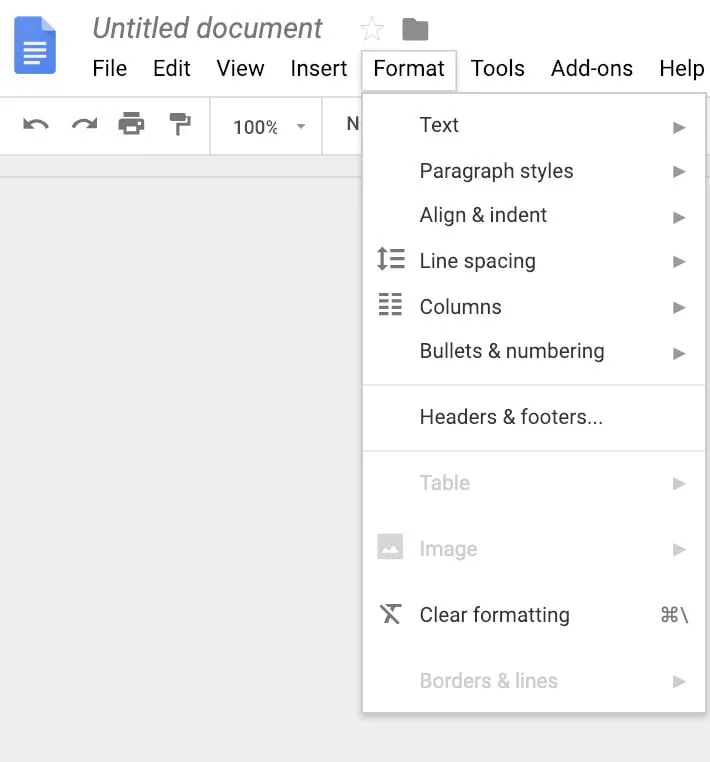Expand the Bullets & numbering submenu arrow
The height and width of the screenshot is (762, 710).
click(679, 353)
